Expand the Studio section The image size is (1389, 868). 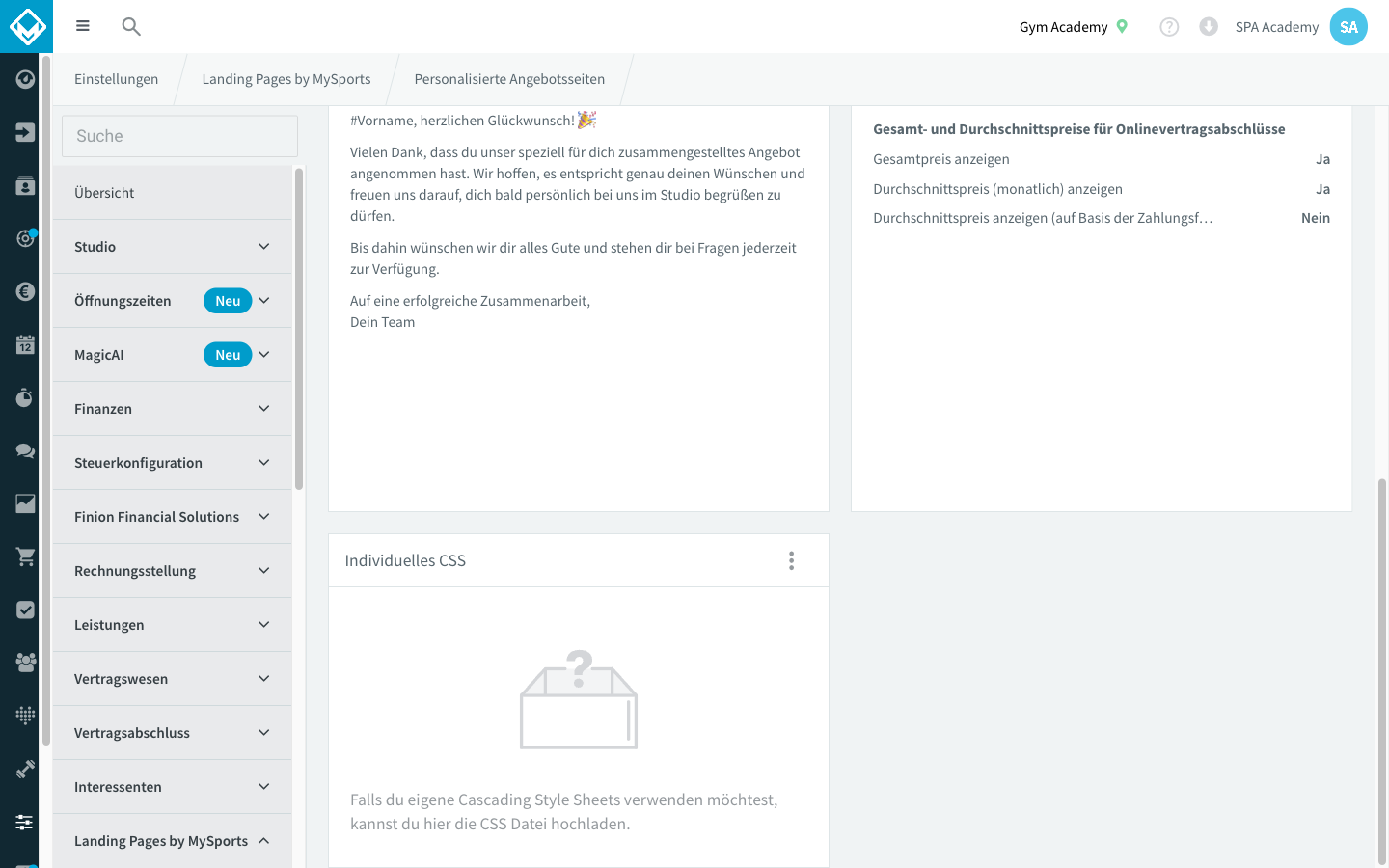coord(173,247)
